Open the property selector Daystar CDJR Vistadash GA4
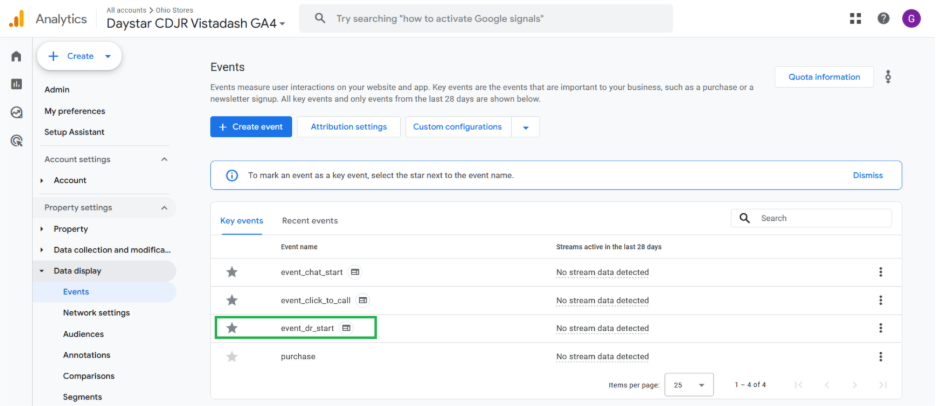The height and width of the screenshot is (406, 936). click(196, 24)
